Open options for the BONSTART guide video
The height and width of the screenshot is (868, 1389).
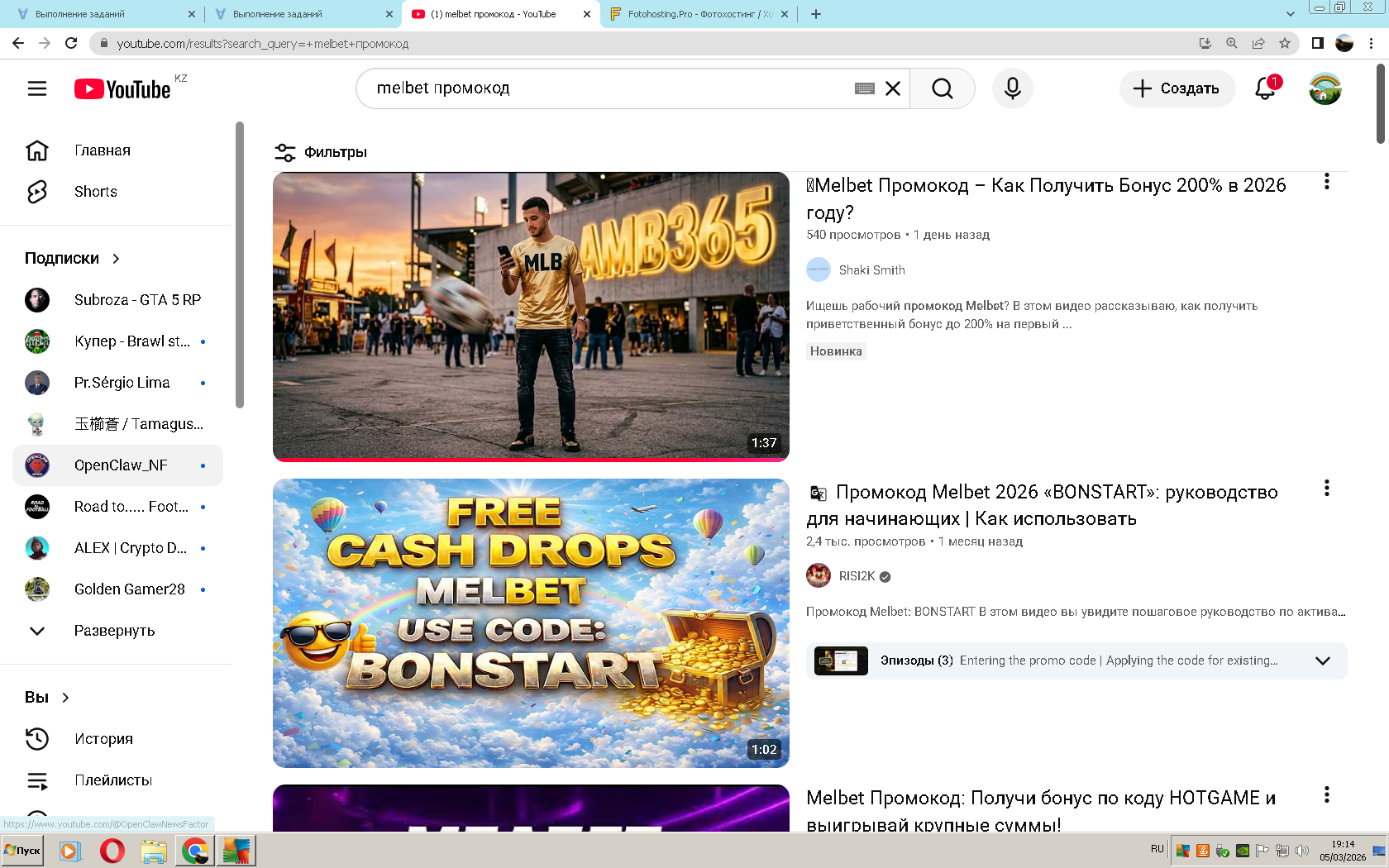coord(1327,489)
